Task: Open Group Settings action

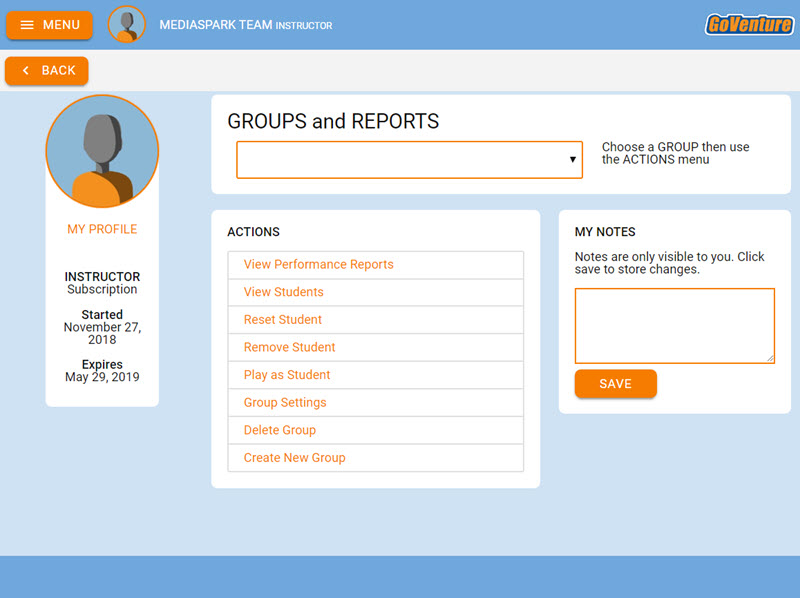Action: pos(376,403)
